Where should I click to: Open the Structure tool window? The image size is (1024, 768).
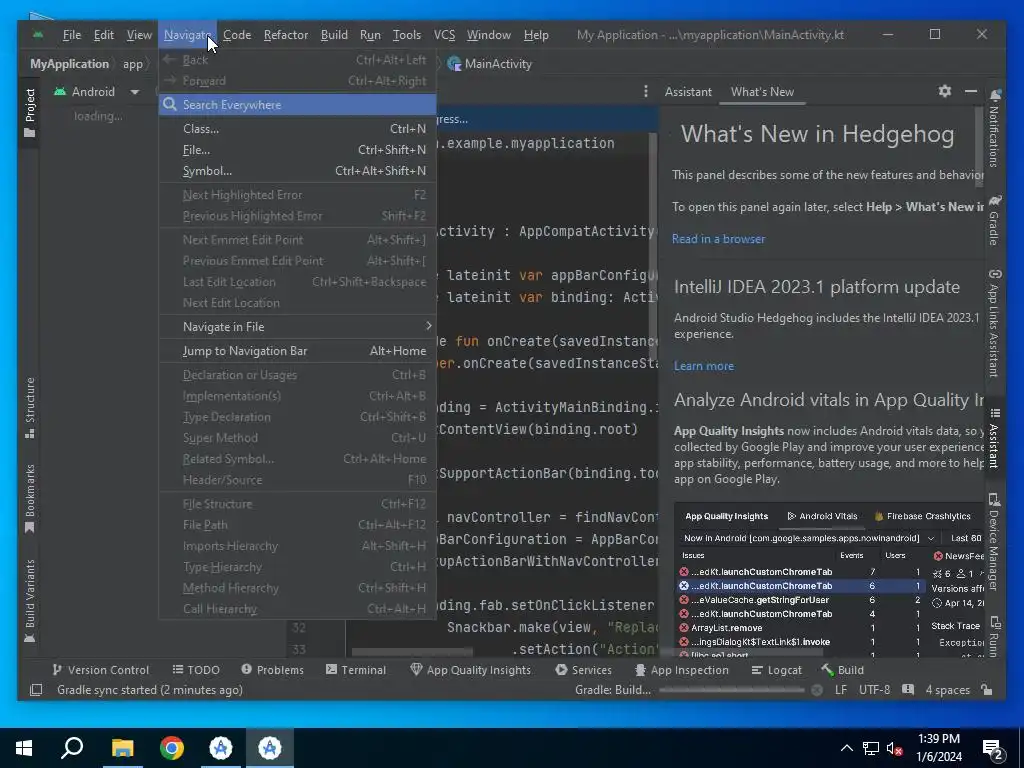click(29, 408)
